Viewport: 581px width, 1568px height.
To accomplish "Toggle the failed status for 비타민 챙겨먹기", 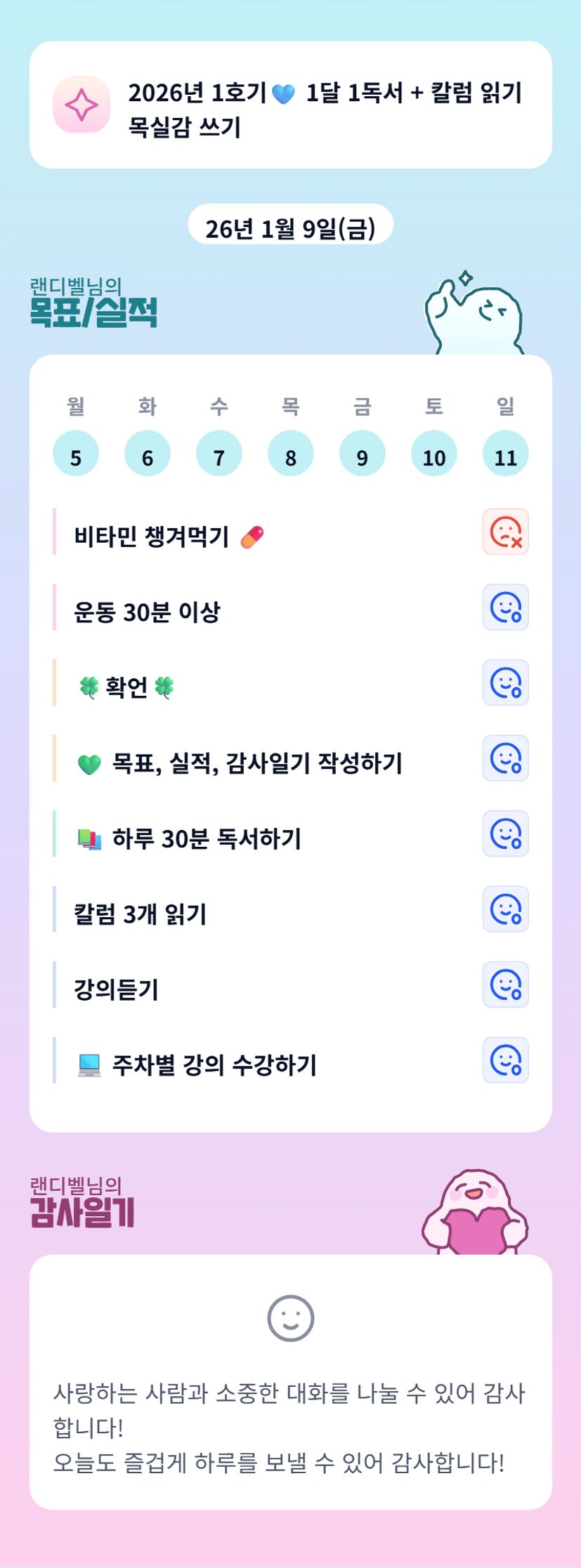I will [x=505, y=532].
